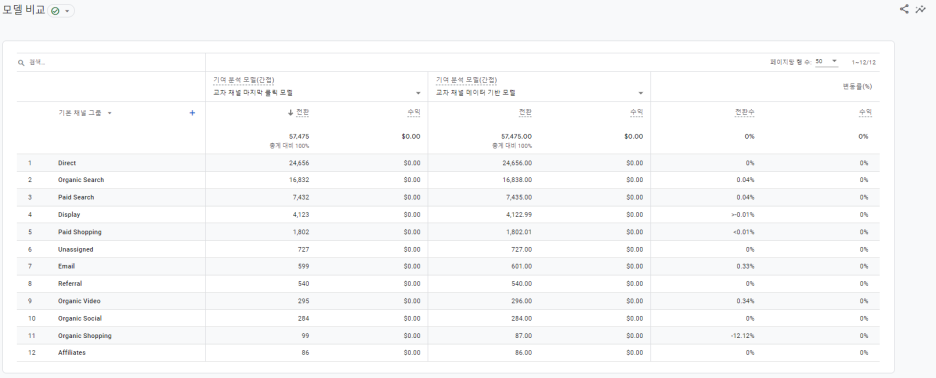Click the search magnifier icon

[21, 63]
